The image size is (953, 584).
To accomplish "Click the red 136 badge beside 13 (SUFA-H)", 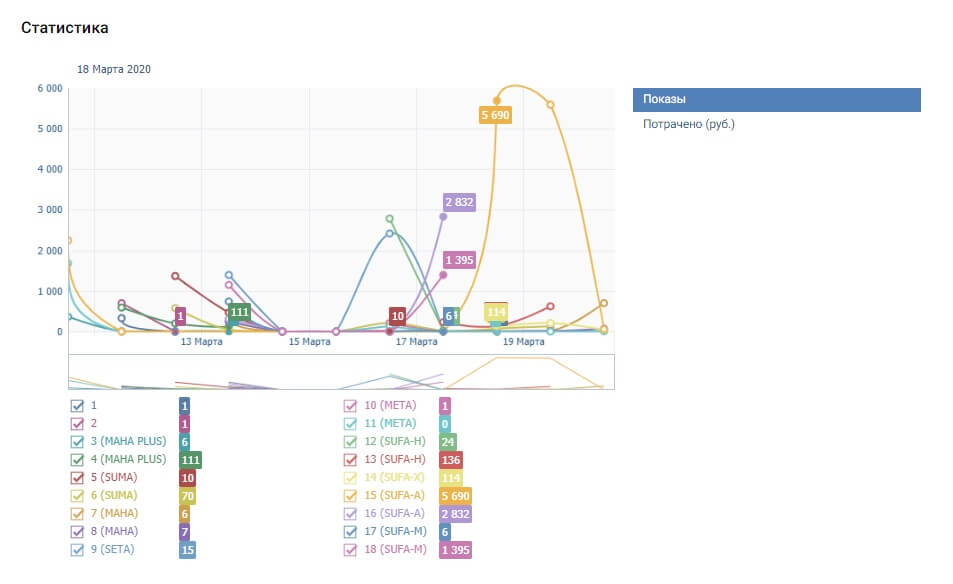I will [x=451, y=460].
